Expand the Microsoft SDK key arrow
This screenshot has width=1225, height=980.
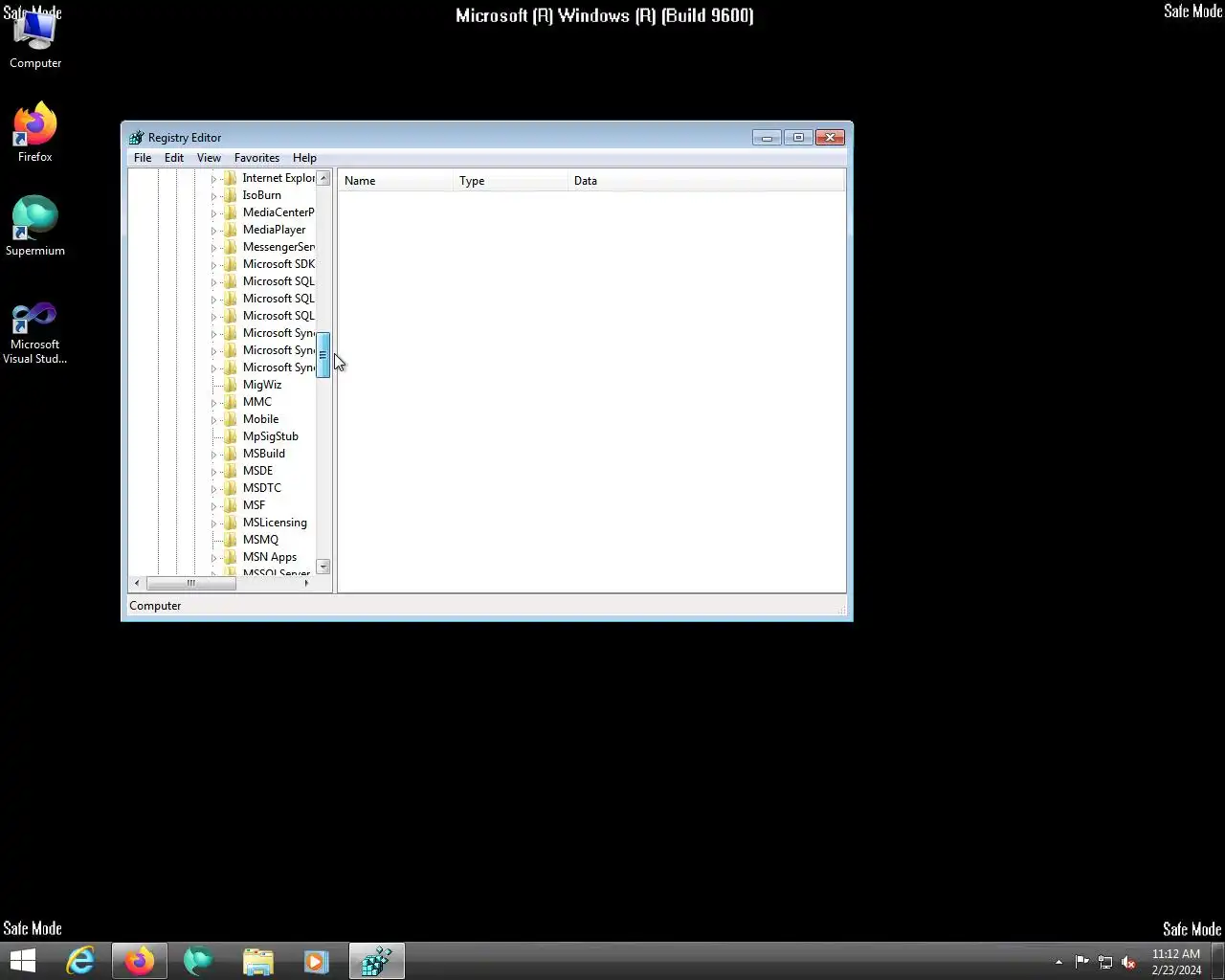pyautogui.click(x=213, y=265)
